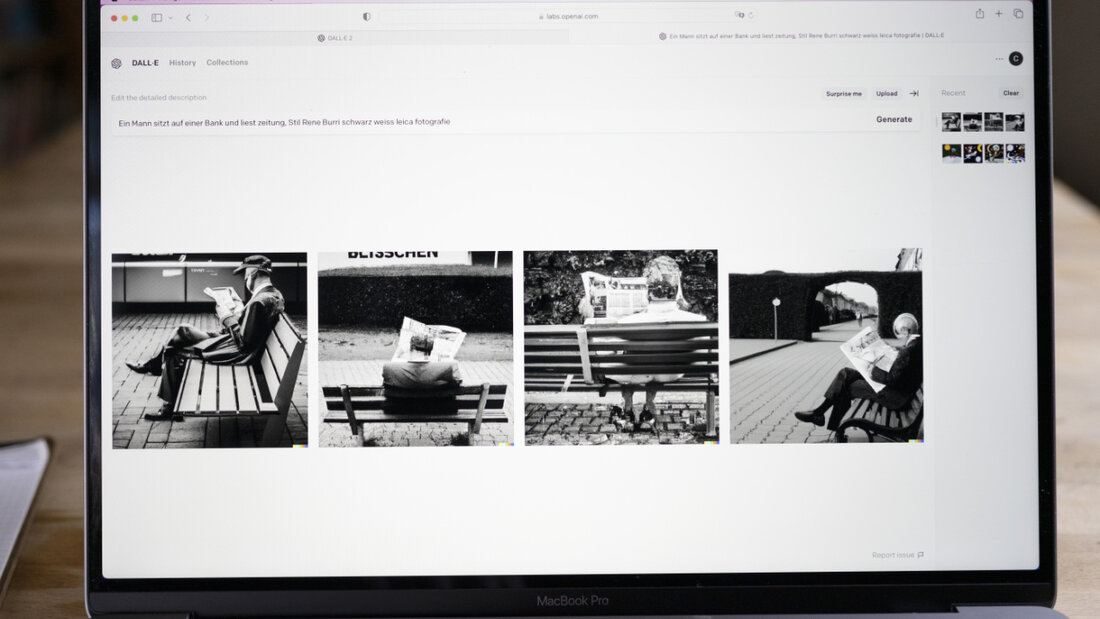Go back with Safari's back arrow
The image size is (1100, 619).
188,18
